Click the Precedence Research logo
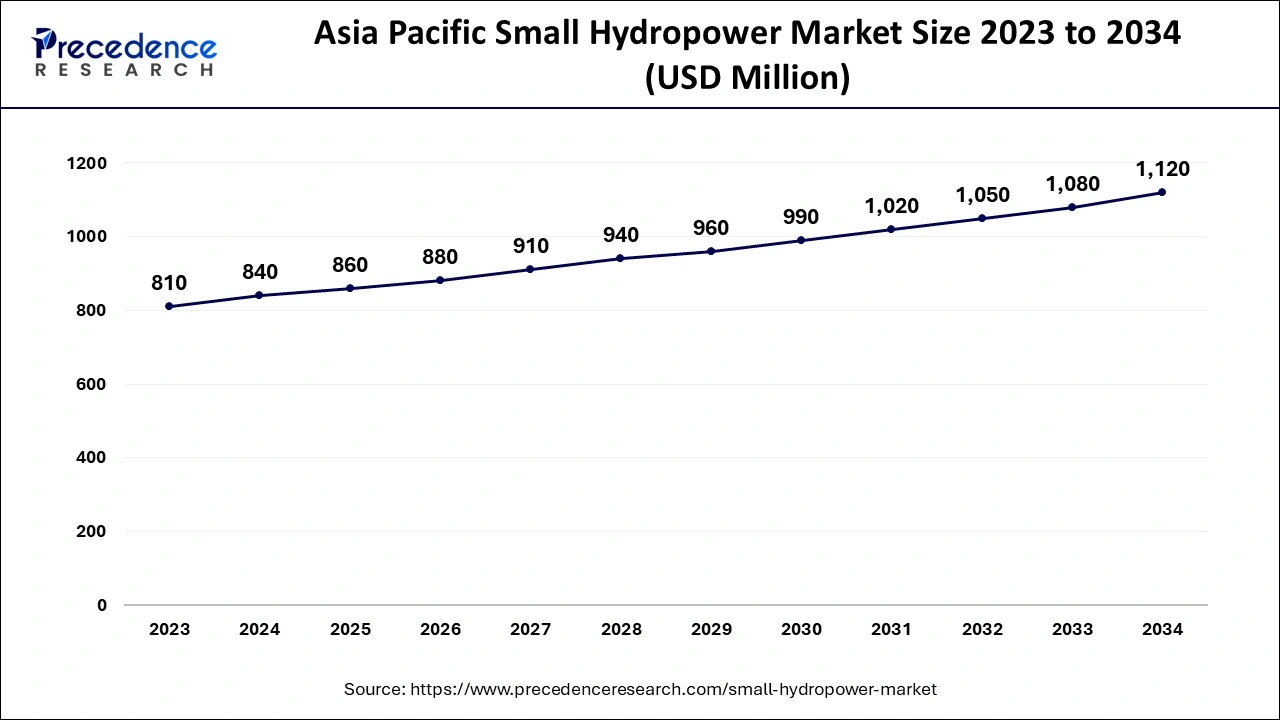 [125, 52]
